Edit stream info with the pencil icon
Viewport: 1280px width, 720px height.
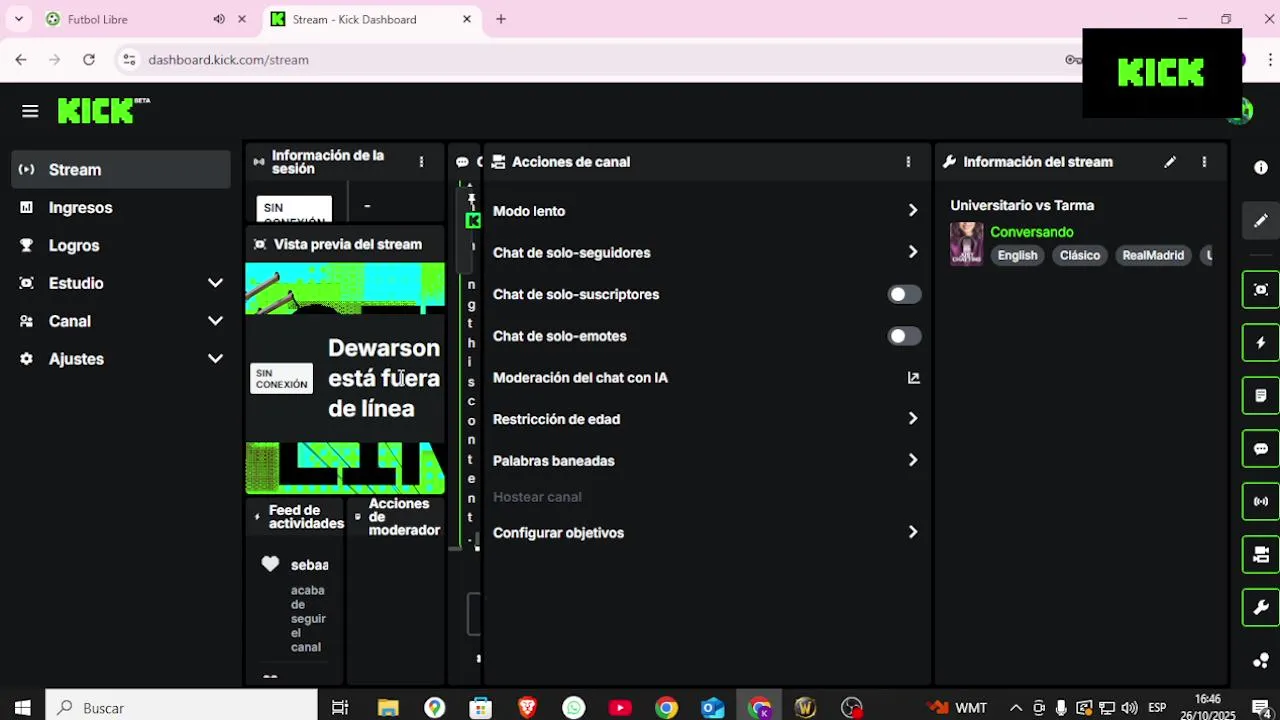[x=1170, y=162]
